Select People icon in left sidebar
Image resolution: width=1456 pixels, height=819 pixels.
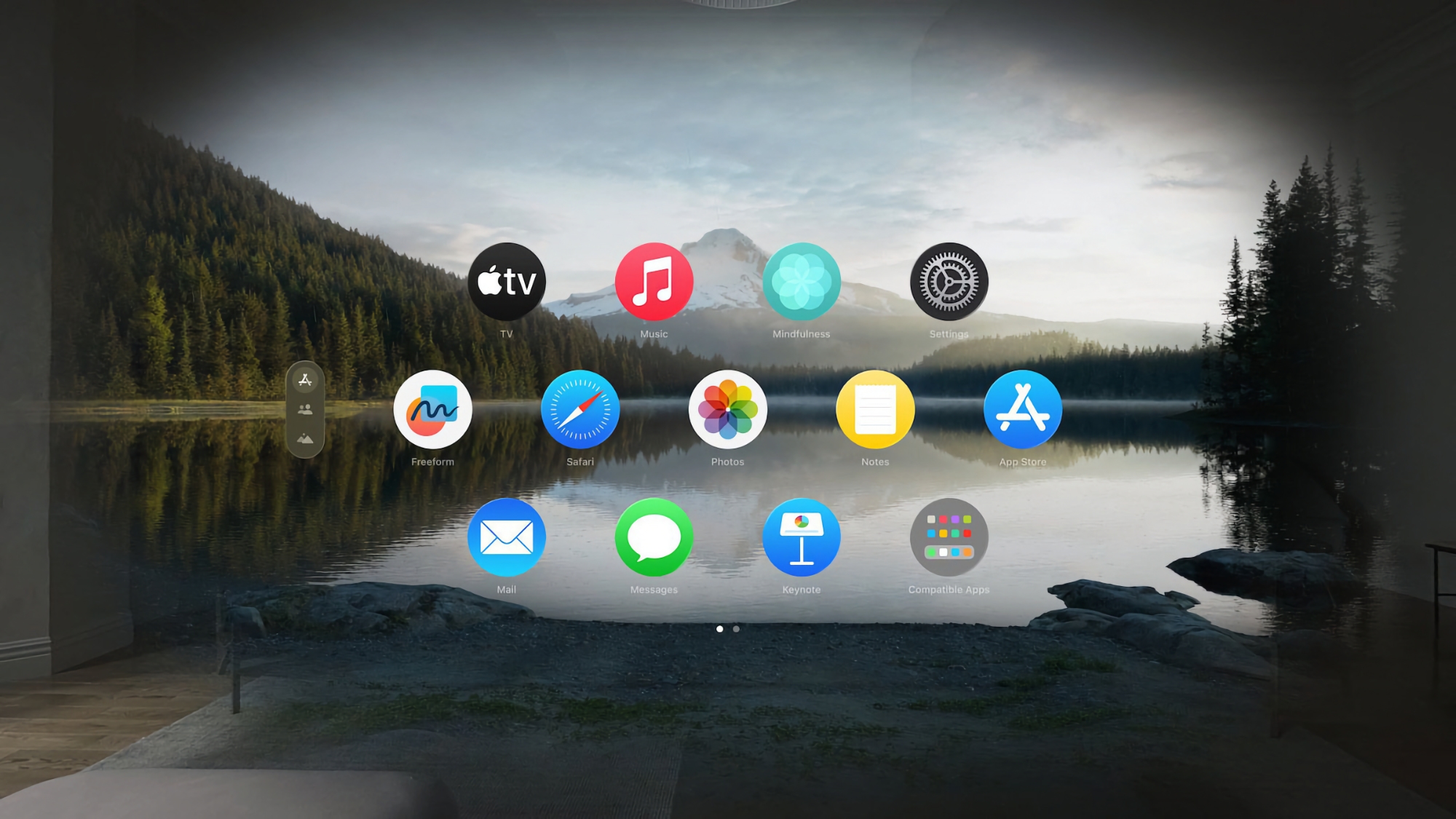pyautogui.click(x=304, y=409)
